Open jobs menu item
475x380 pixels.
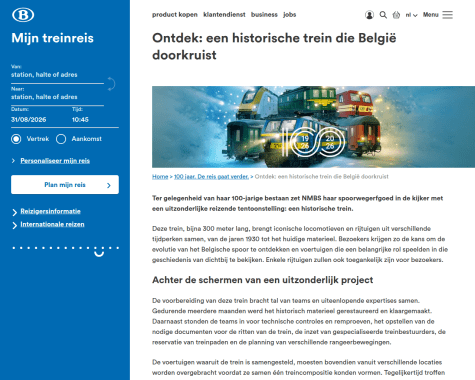[290, 15]
